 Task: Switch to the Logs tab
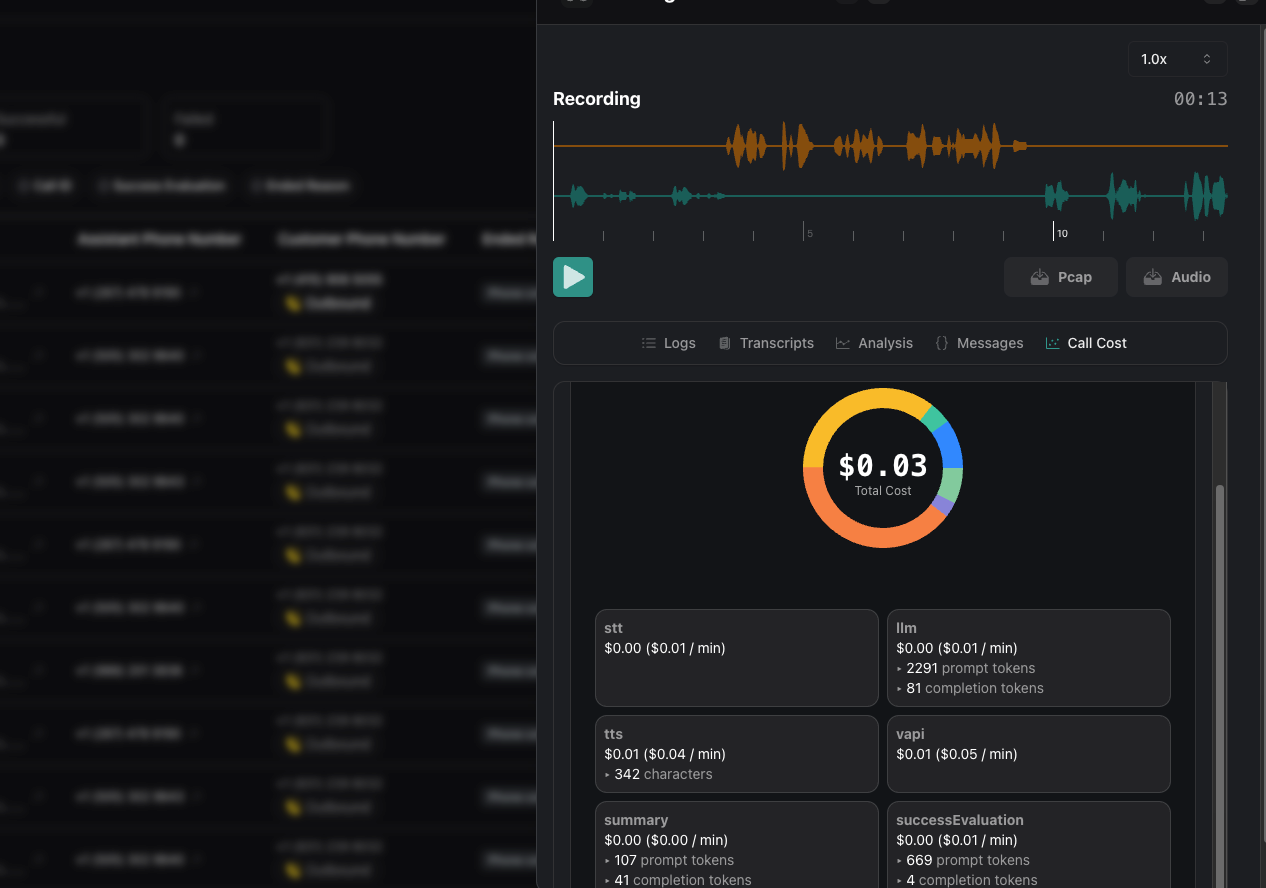[x=669, y=343]
